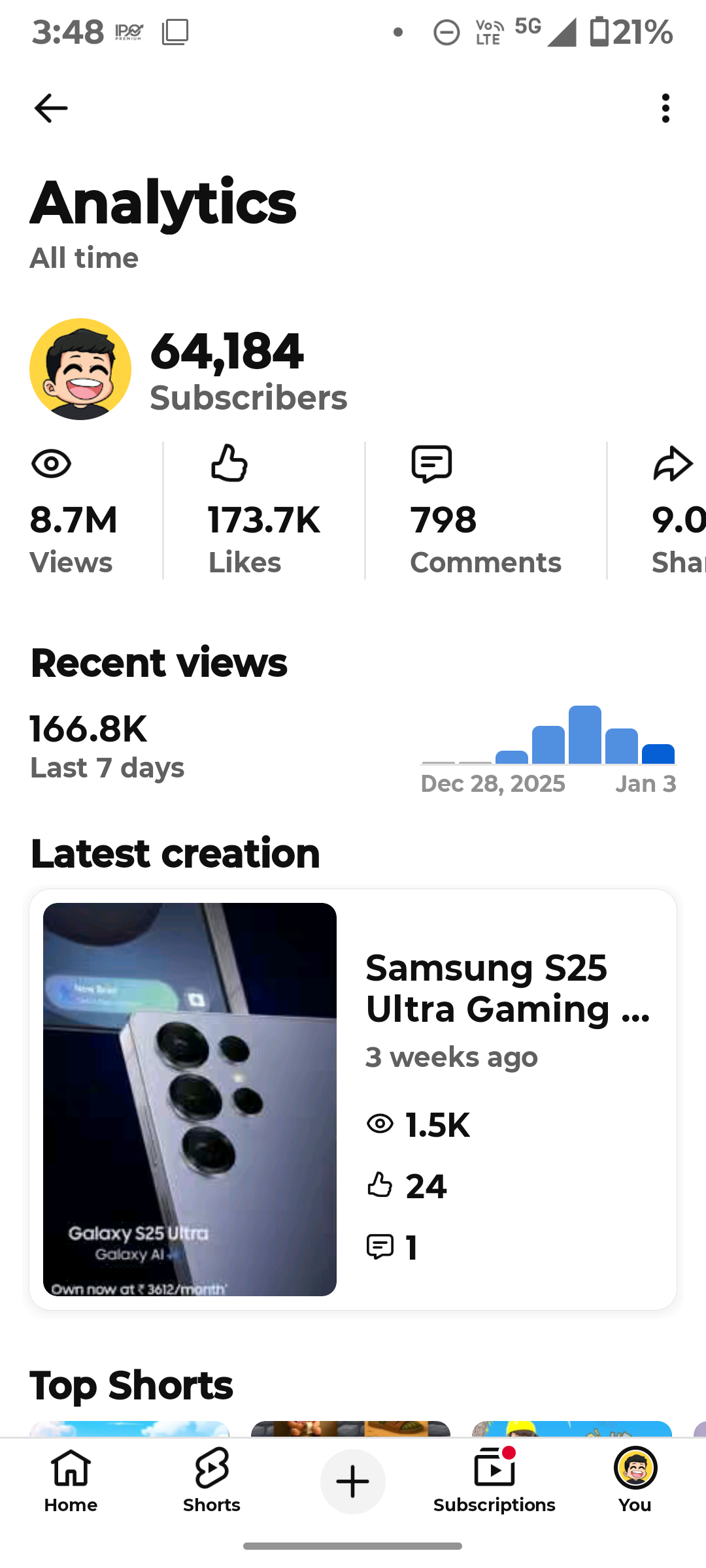The image size is (706, 1568).
Task: Tap the Samsung S25 Ultra Gaming title
Action: pos(507,988)
